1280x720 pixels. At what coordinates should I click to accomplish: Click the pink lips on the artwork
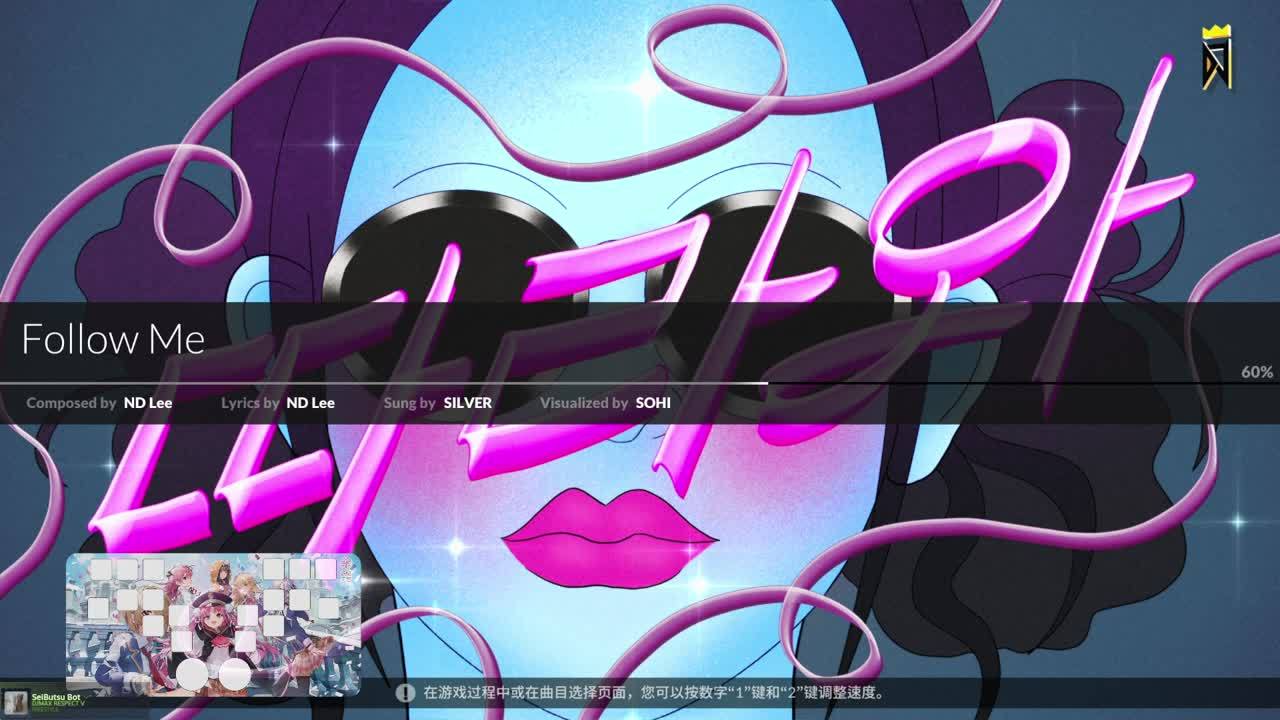[608, 538]
